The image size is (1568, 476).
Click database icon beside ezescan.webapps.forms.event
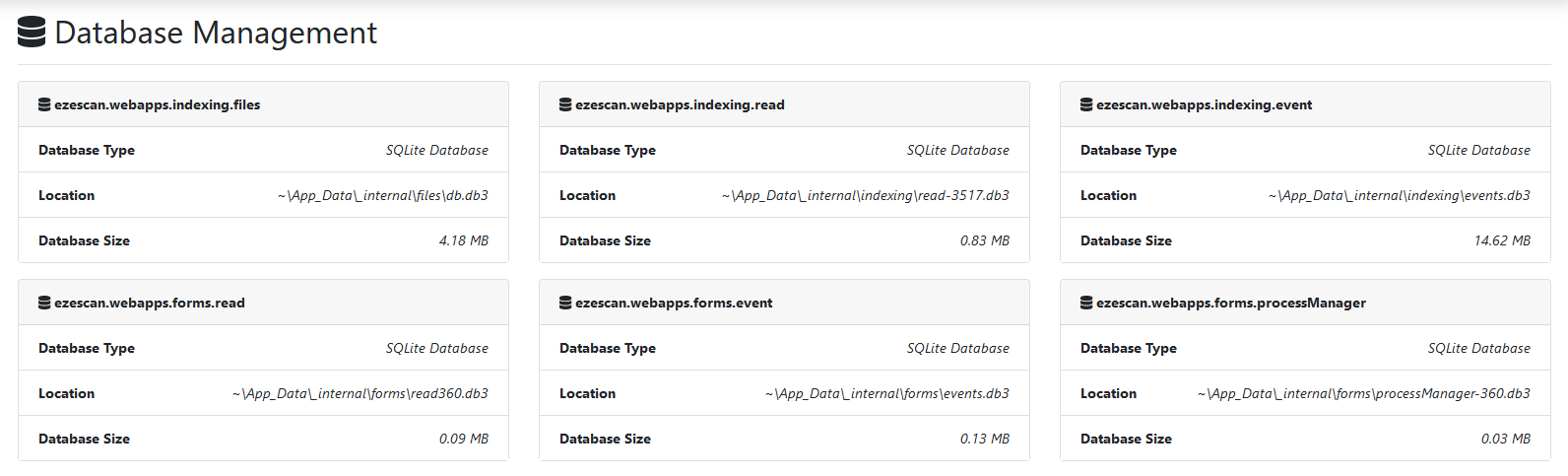(565, 303)
